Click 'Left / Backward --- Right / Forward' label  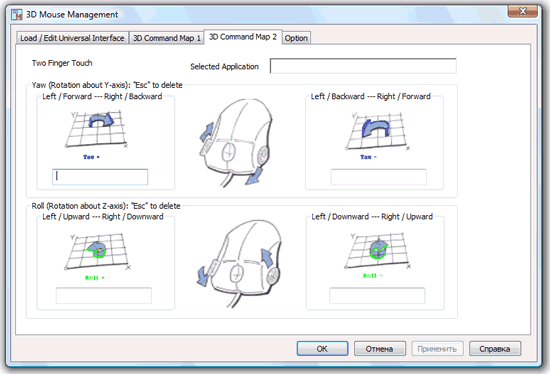tap(371, 96)
